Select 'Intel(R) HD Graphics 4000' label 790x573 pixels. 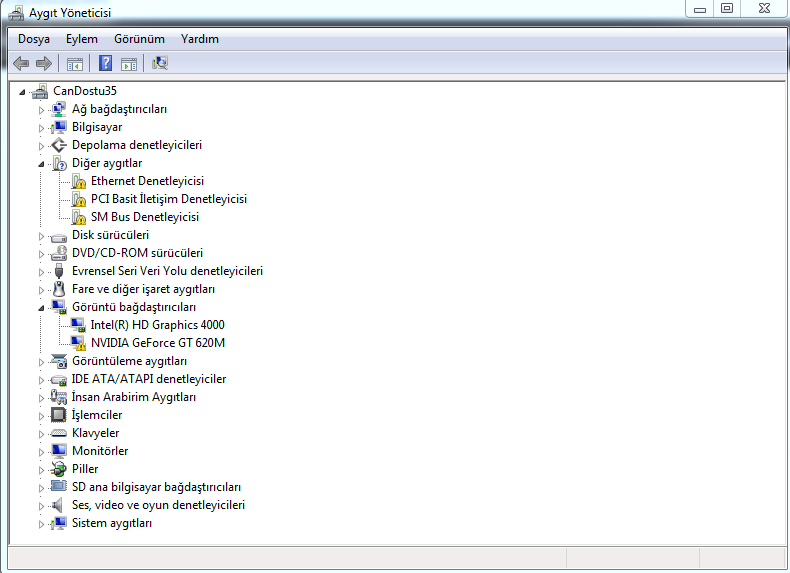point(157,325)
